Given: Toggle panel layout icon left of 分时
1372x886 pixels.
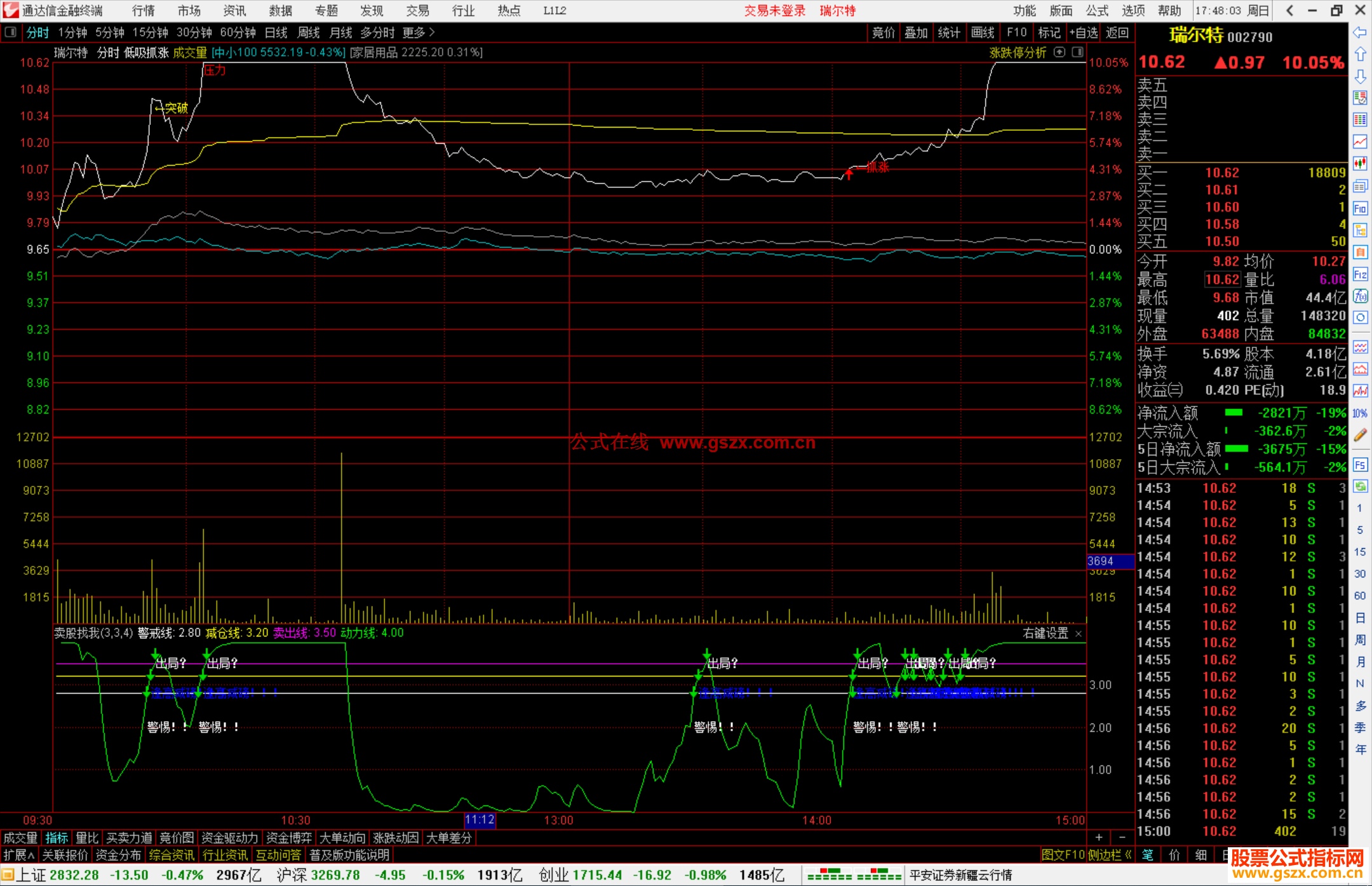Looking at the screenshot, I should 11,32.
